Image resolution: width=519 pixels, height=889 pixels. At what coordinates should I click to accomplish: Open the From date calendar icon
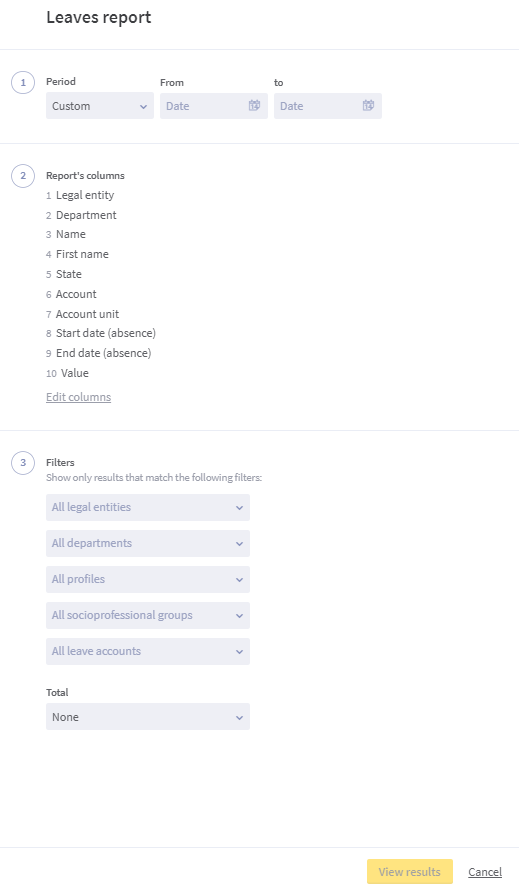pyautogui.click(x=254, y=105)
